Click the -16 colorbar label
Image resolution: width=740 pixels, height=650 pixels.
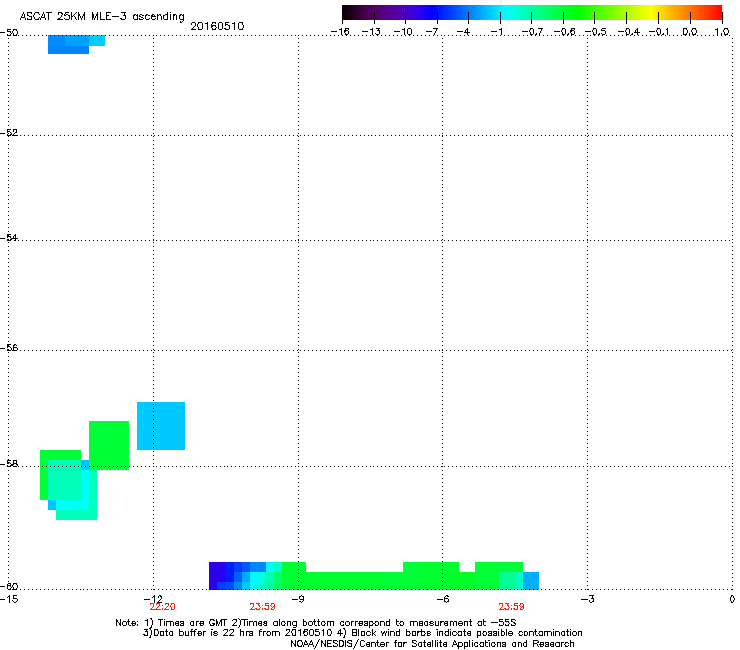pos(340,32)
